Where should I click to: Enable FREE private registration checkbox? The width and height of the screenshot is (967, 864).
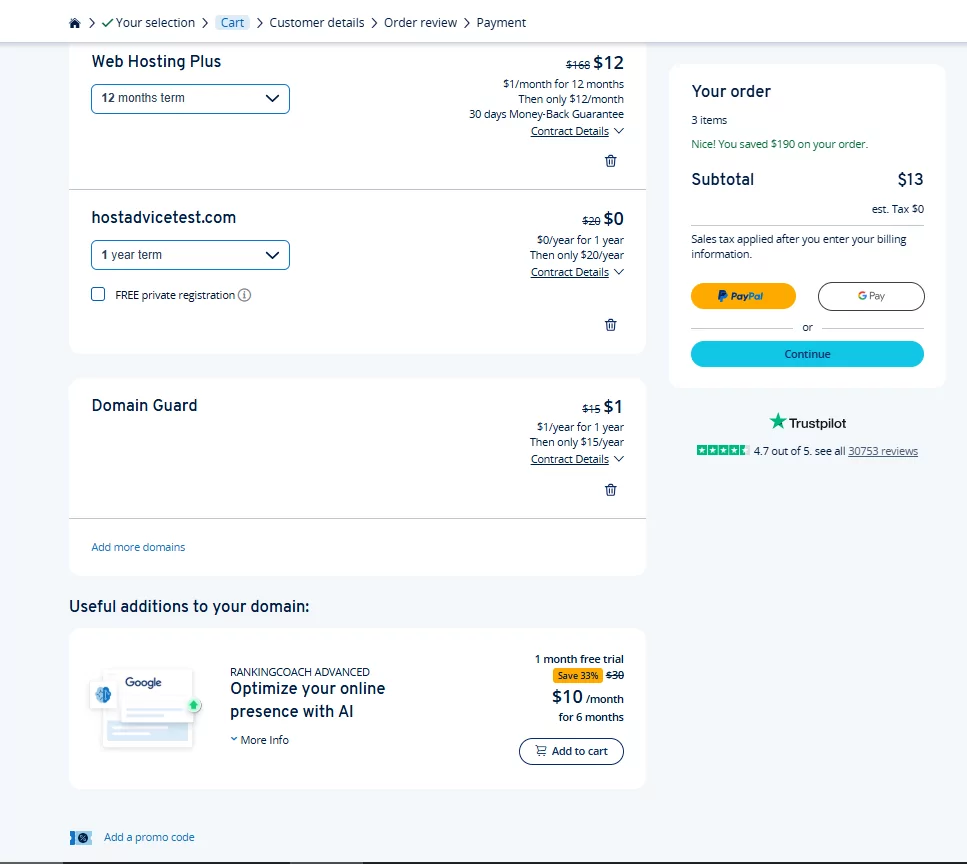point(98,294)
